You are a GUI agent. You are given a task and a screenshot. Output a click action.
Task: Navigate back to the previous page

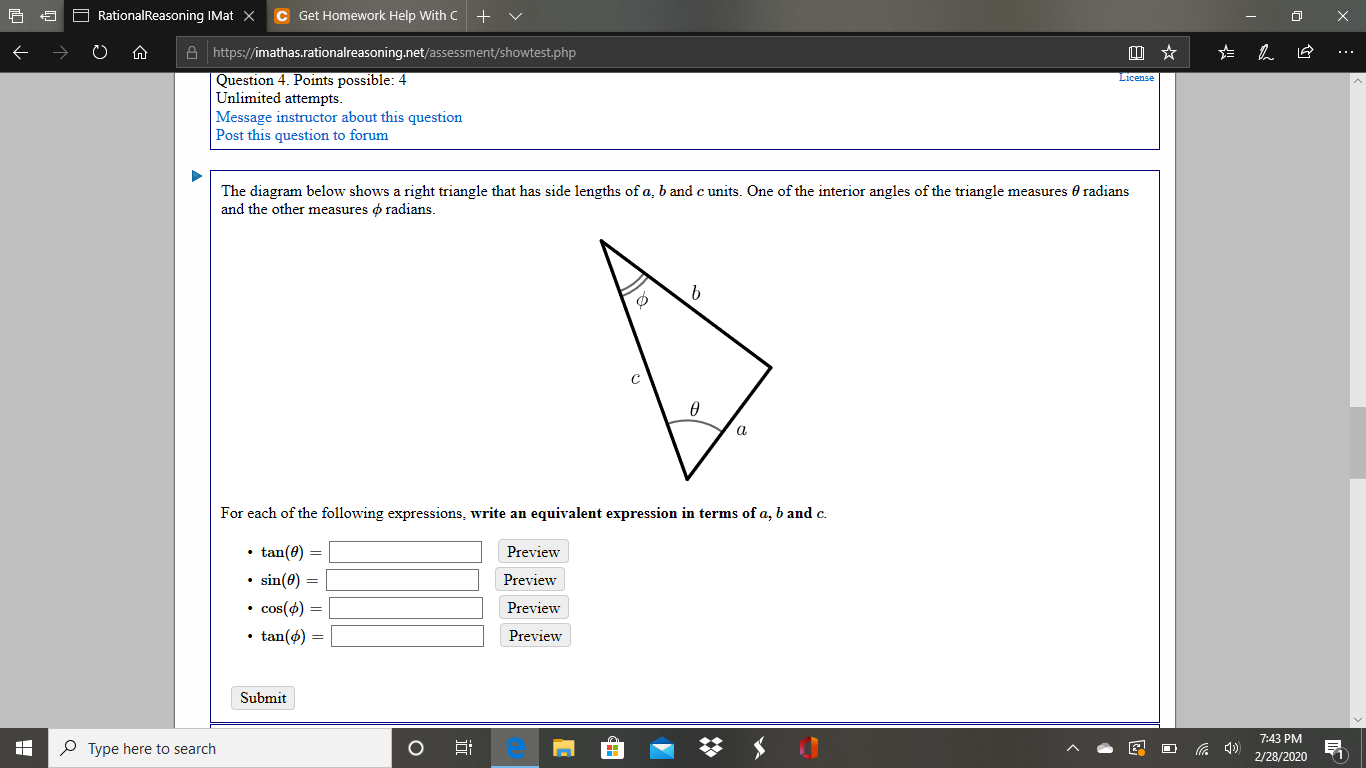click(x=20, y=52)
